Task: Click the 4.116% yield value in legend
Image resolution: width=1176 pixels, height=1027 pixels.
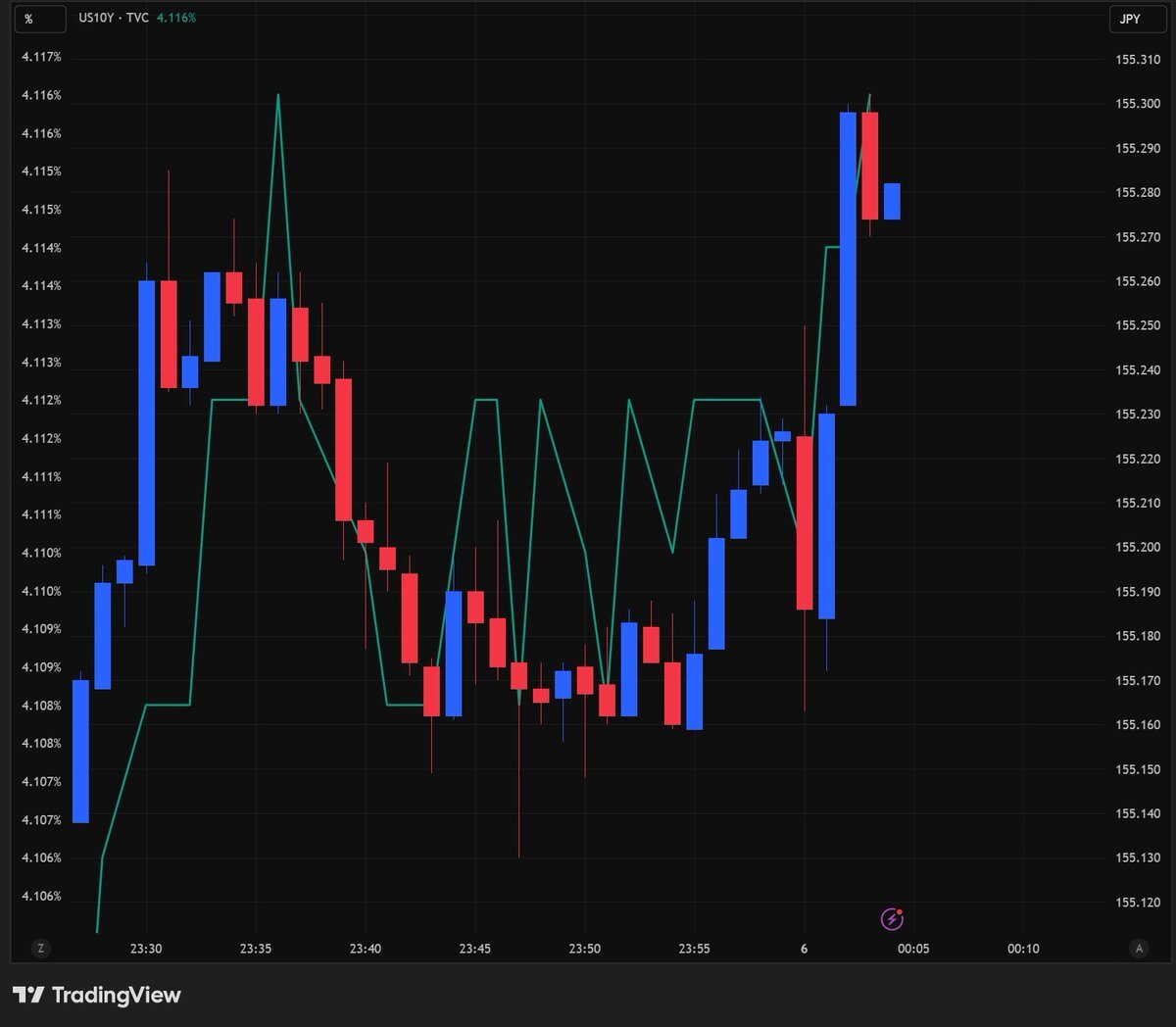Action: click(x=176, y=18)
